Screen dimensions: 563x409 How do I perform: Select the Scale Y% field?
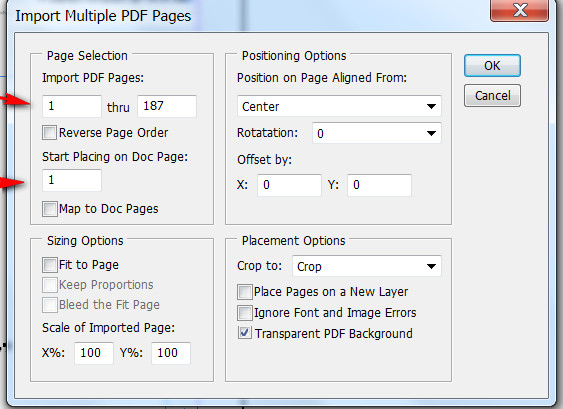[171, 353]
